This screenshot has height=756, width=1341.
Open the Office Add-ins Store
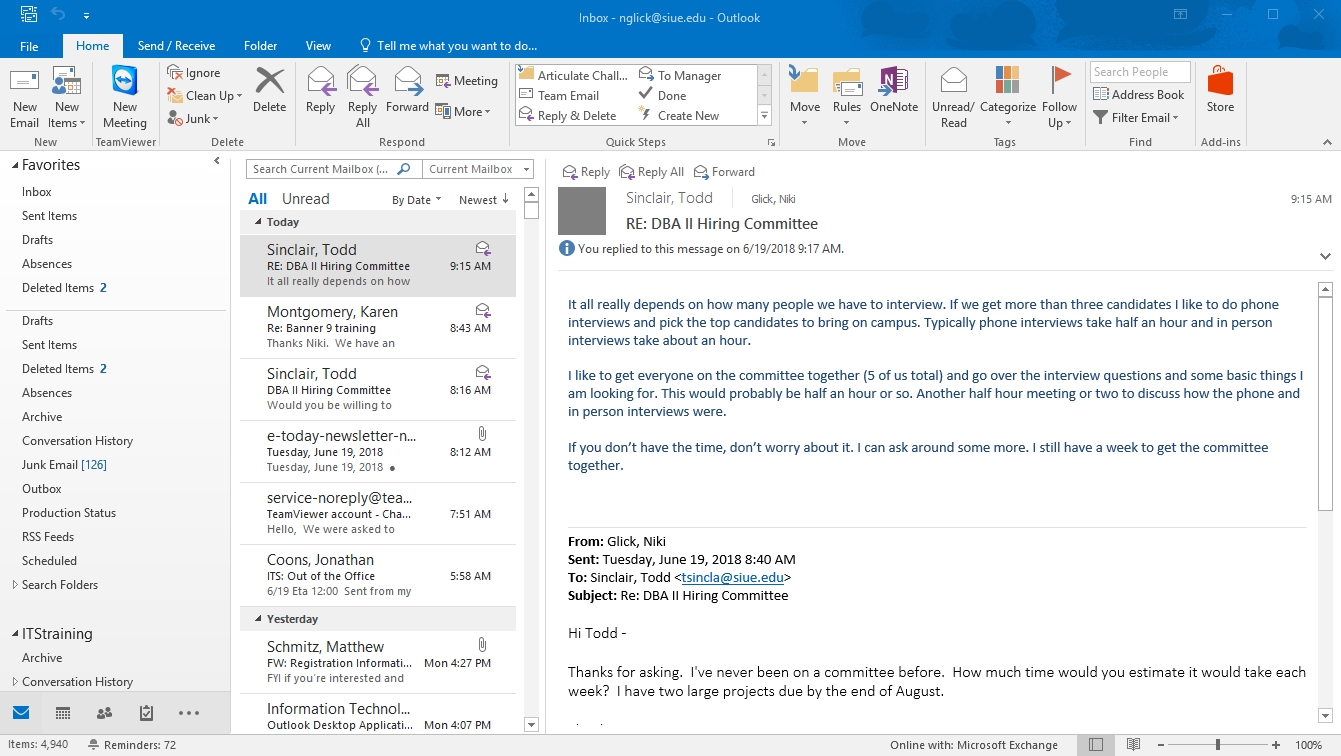click(1220, 90)
